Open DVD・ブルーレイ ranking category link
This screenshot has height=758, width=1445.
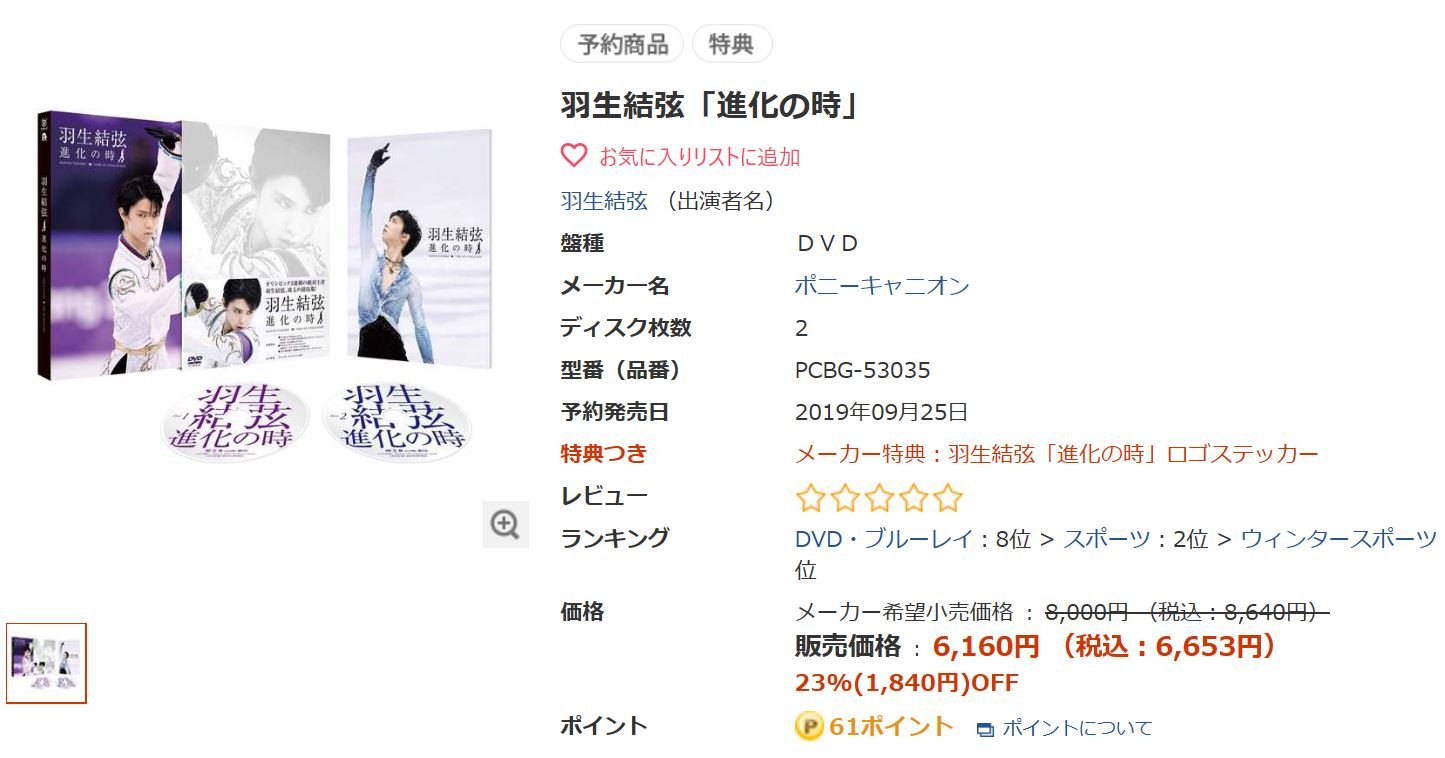point(884,539)
